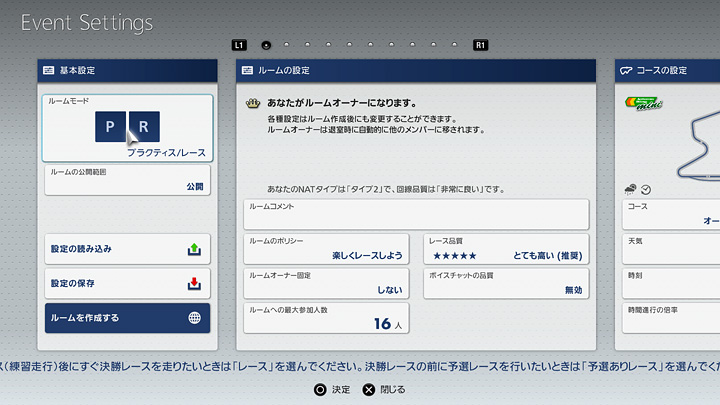Select the ルームモード P/R tile
720x405 pixels.
tap(127, 128)
